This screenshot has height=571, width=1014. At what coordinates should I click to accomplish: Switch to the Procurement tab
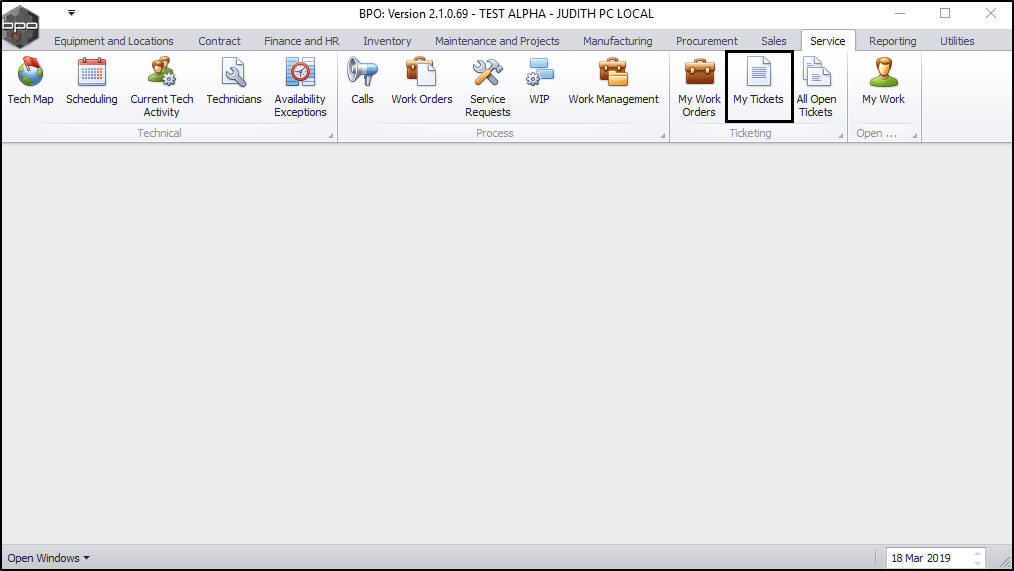coord(707,41)
